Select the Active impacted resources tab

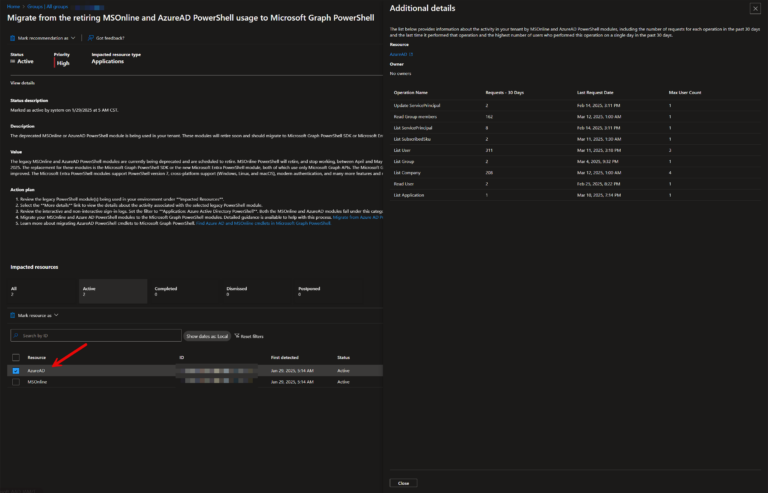pos(113,291)
